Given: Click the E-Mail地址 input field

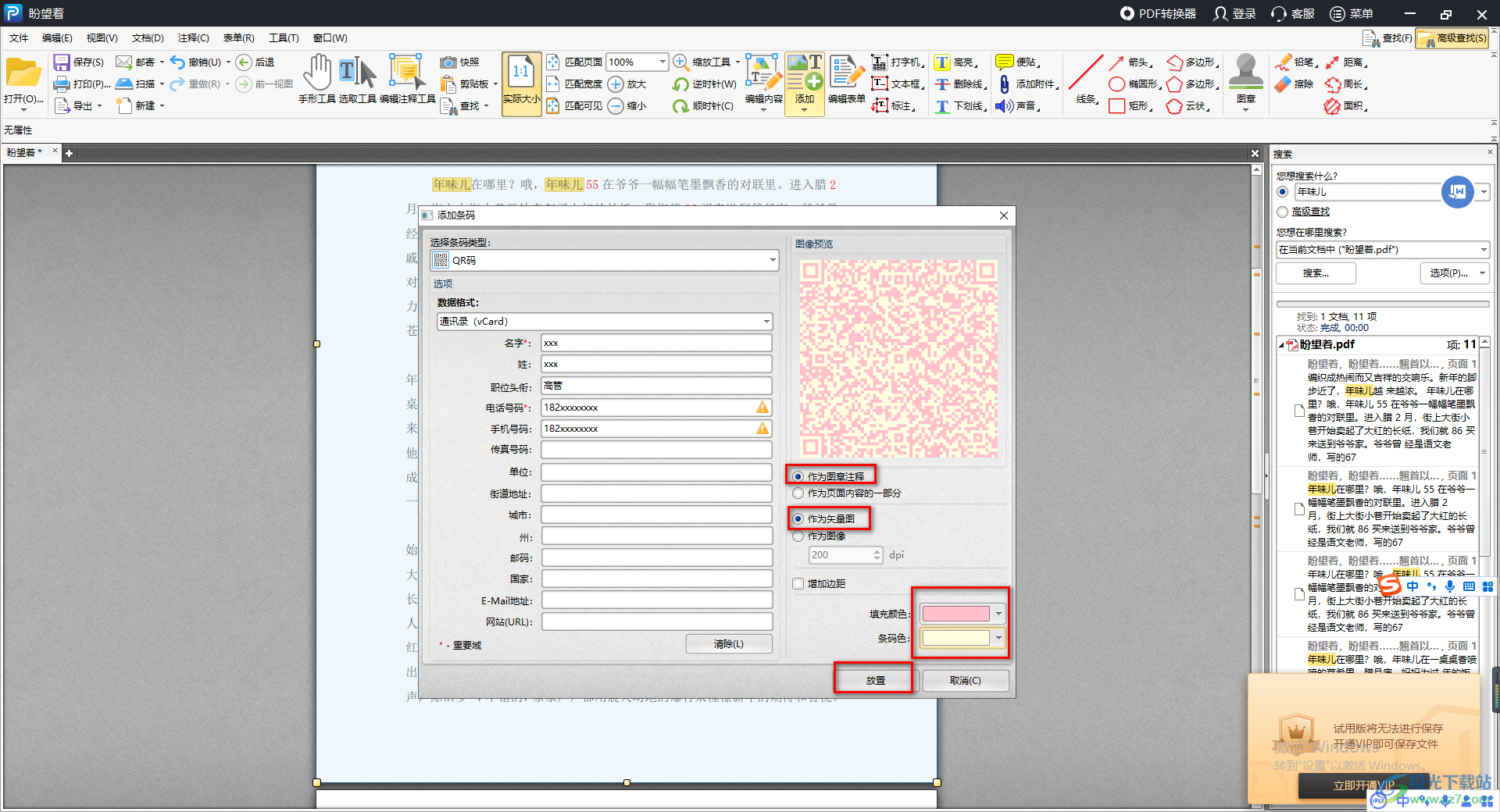Looking at the screenshot, I should (656, 600).
